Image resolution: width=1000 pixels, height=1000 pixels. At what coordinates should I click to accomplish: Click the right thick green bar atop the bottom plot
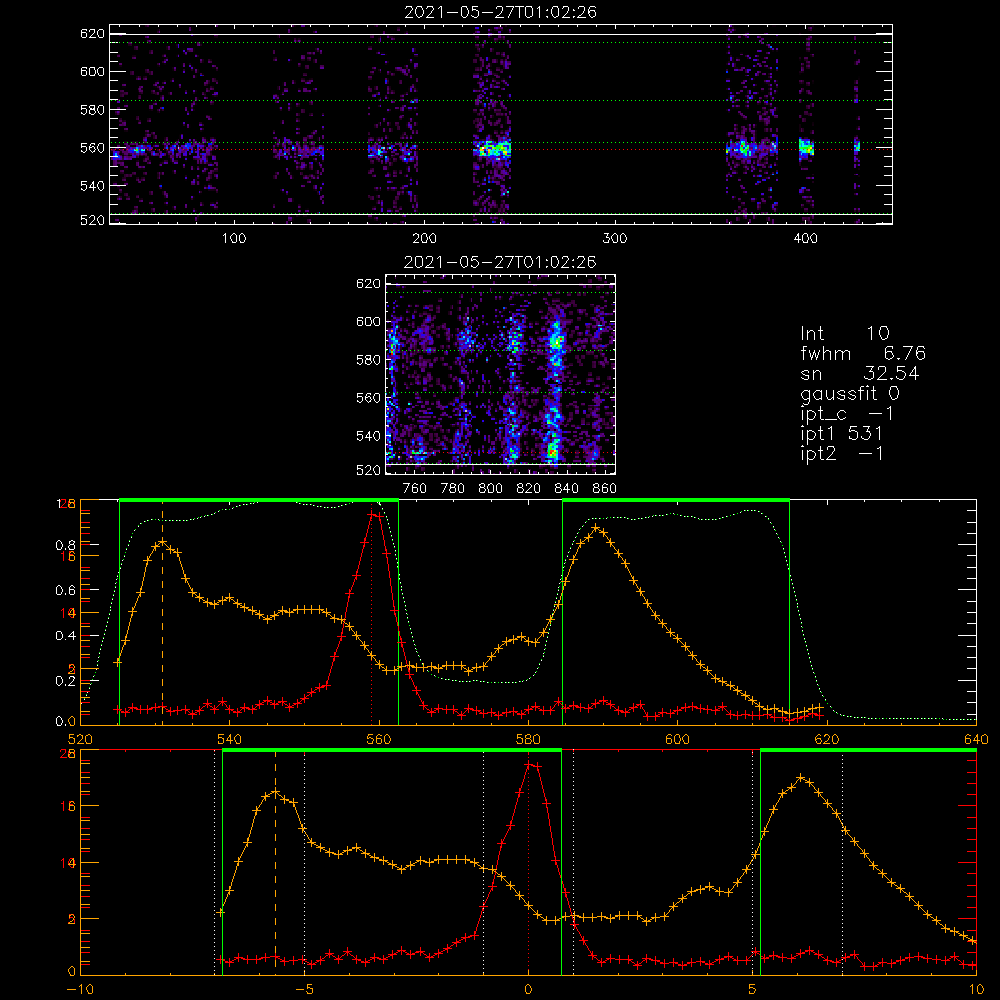[x=869, y=751]
